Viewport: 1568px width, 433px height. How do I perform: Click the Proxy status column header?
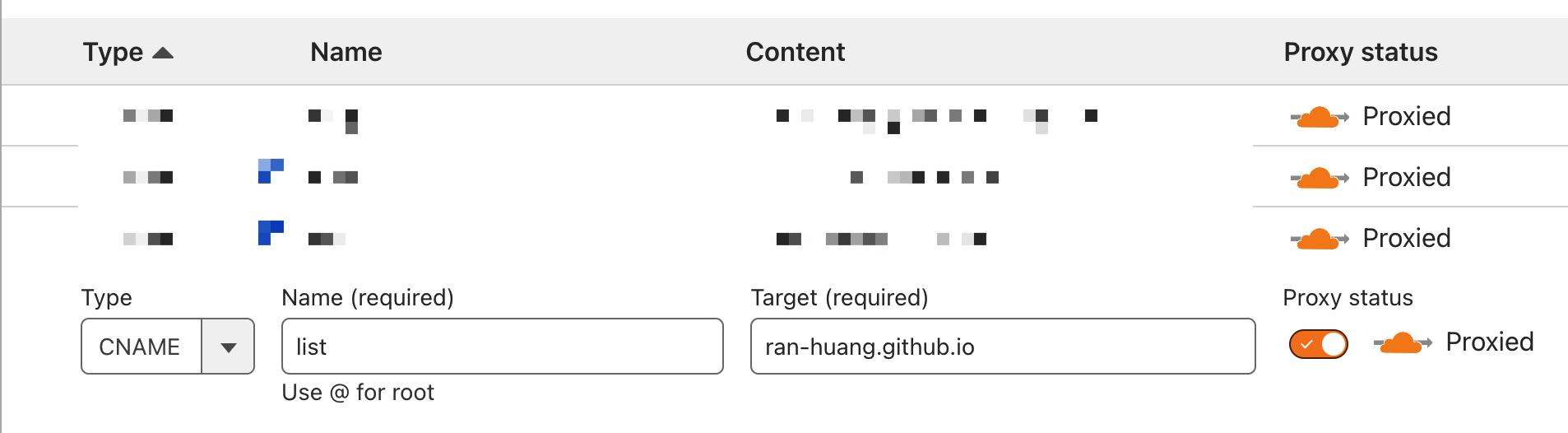1360,53
